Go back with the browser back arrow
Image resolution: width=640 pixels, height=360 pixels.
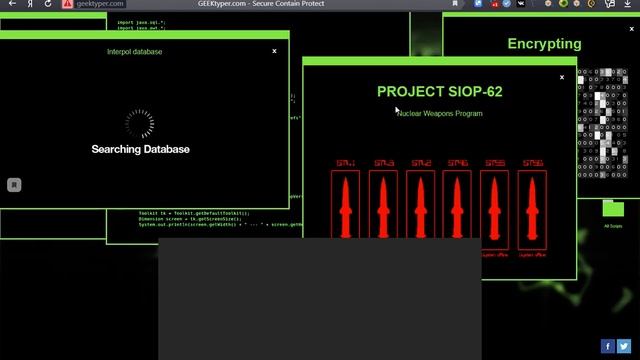tap(12, 4)
